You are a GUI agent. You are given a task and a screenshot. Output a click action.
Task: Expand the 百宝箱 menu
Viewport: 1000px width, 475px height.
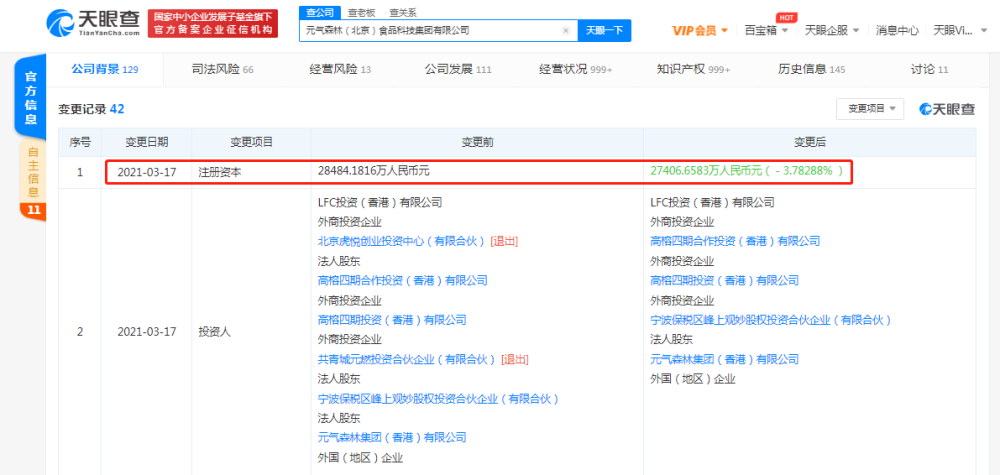coord(767,30)
